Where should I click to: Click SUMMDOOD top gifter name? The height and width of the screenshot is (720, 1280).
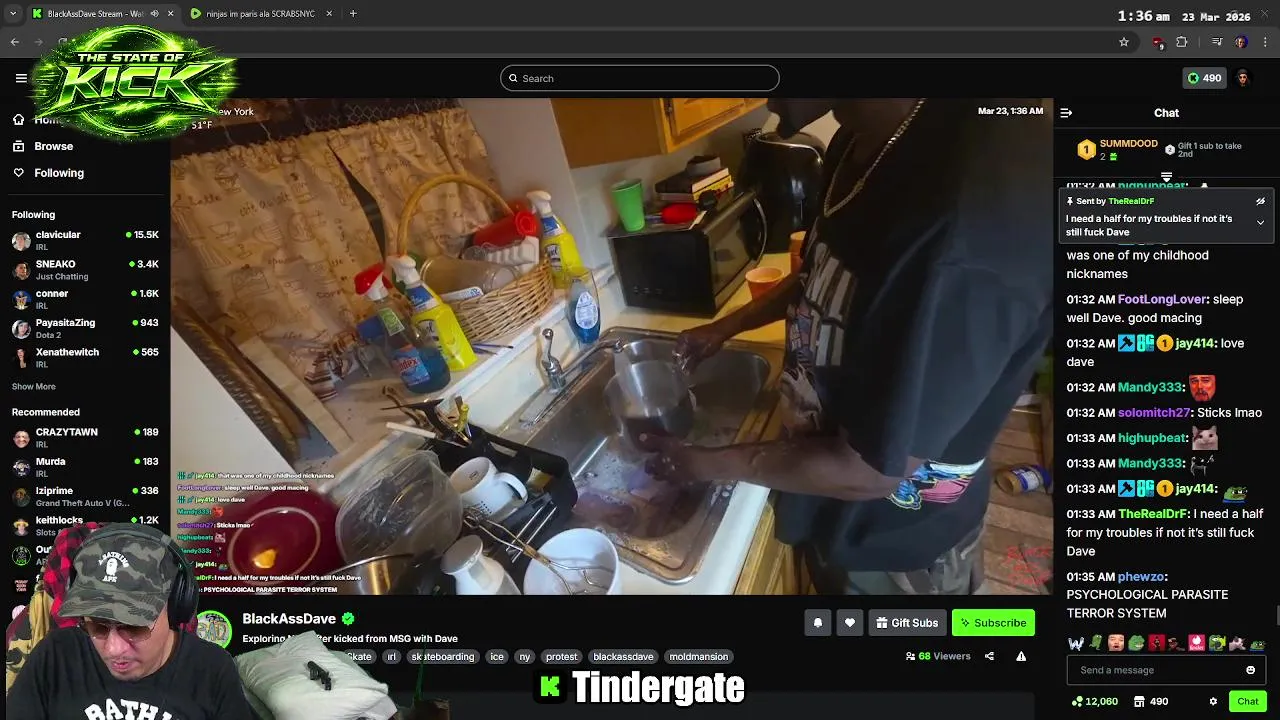pyautogui.click(x=1128, y=144)
